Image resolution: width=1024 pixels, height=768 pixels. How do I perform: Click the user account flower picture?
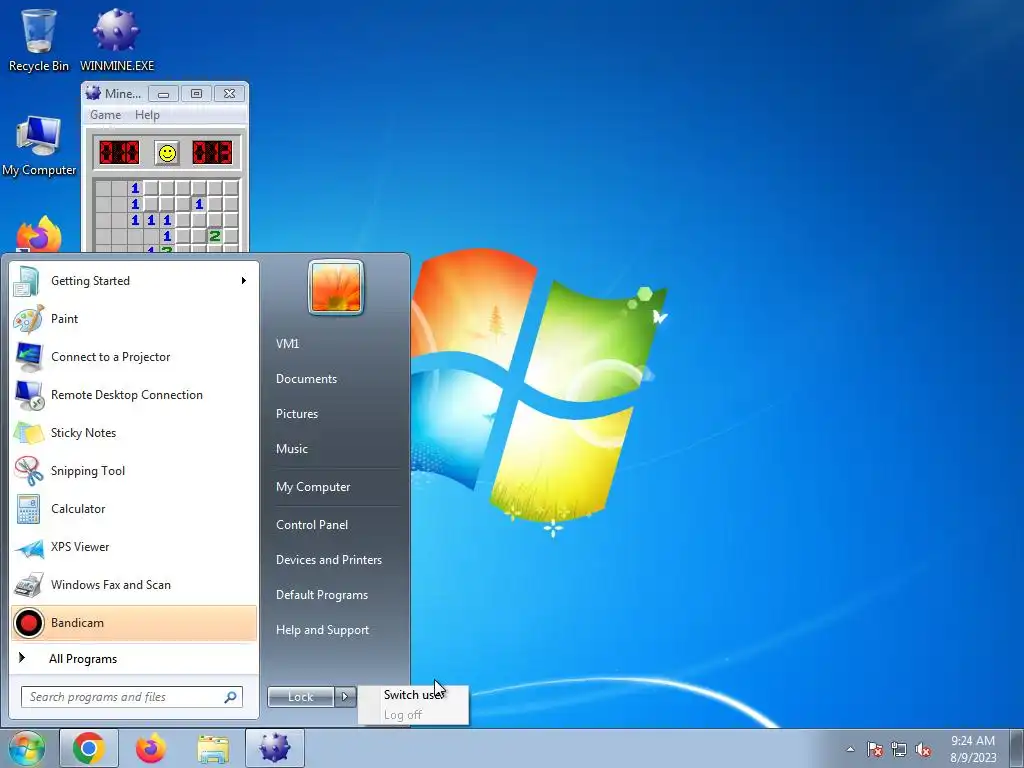(336, 287)
